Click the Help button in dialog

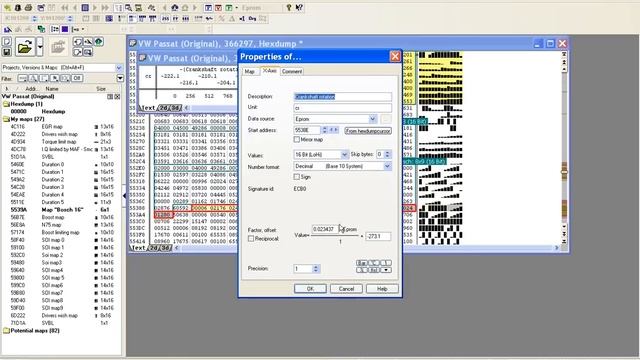[x=382, y=289]
